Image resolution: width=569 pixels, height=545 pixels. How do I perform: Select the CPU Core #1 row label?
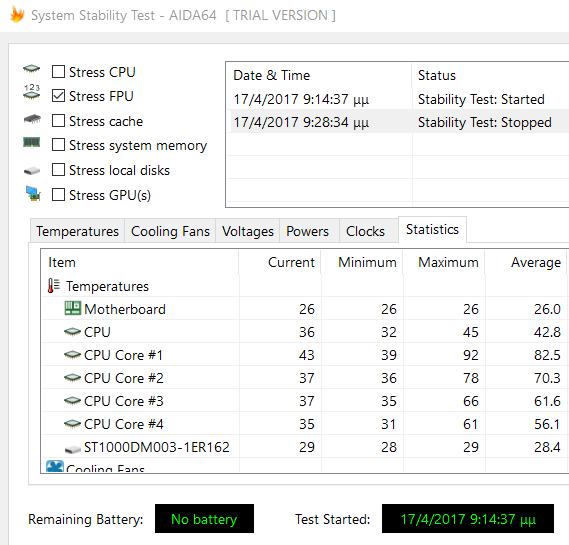(123, 355)
